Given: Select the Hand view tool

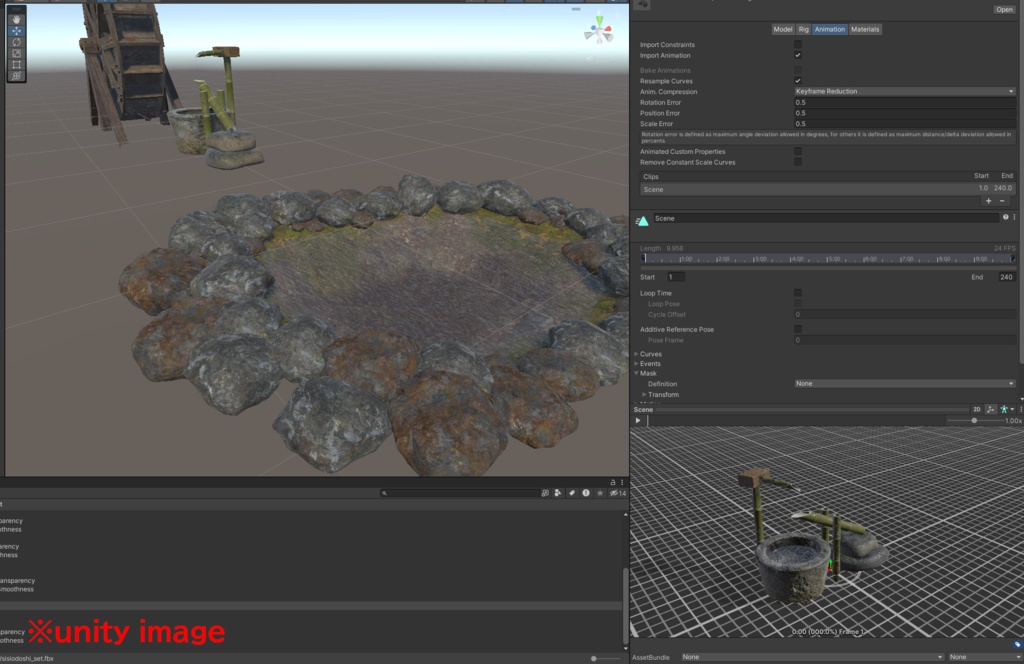Looking at the screenshot, I should pos(16,19).
